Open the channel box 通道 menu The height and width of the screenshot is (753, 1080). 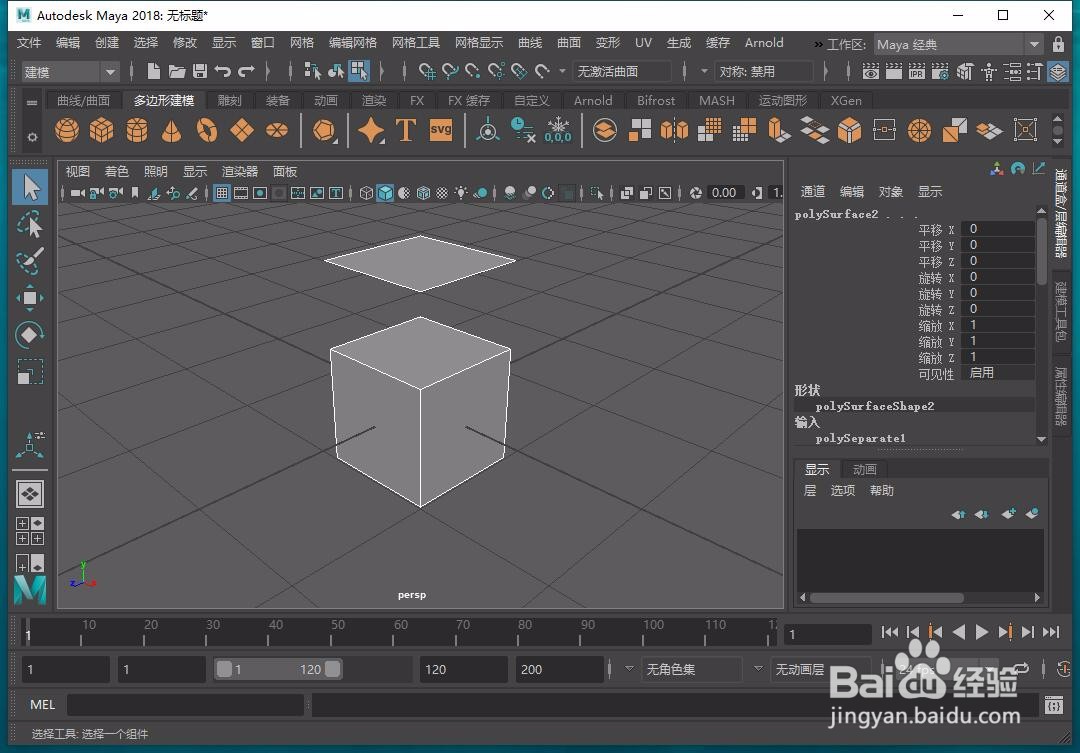pyautogui.click(x=813, y=192)
